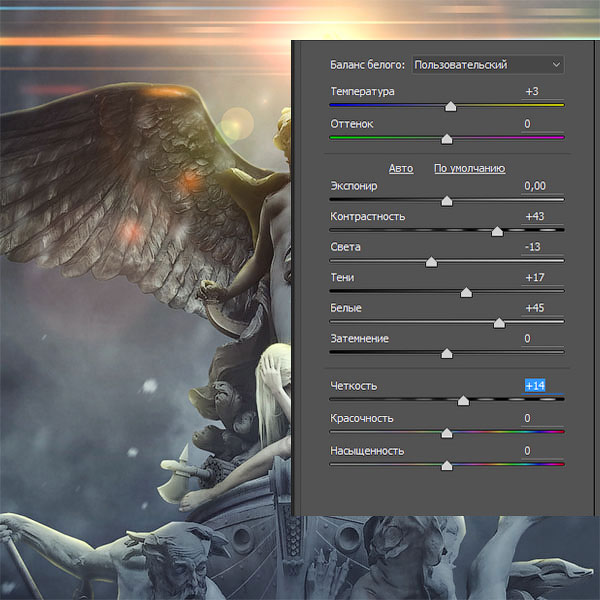Click the Насыщенность slider handle
Screen dimensions: 600x600
[447, 466]
